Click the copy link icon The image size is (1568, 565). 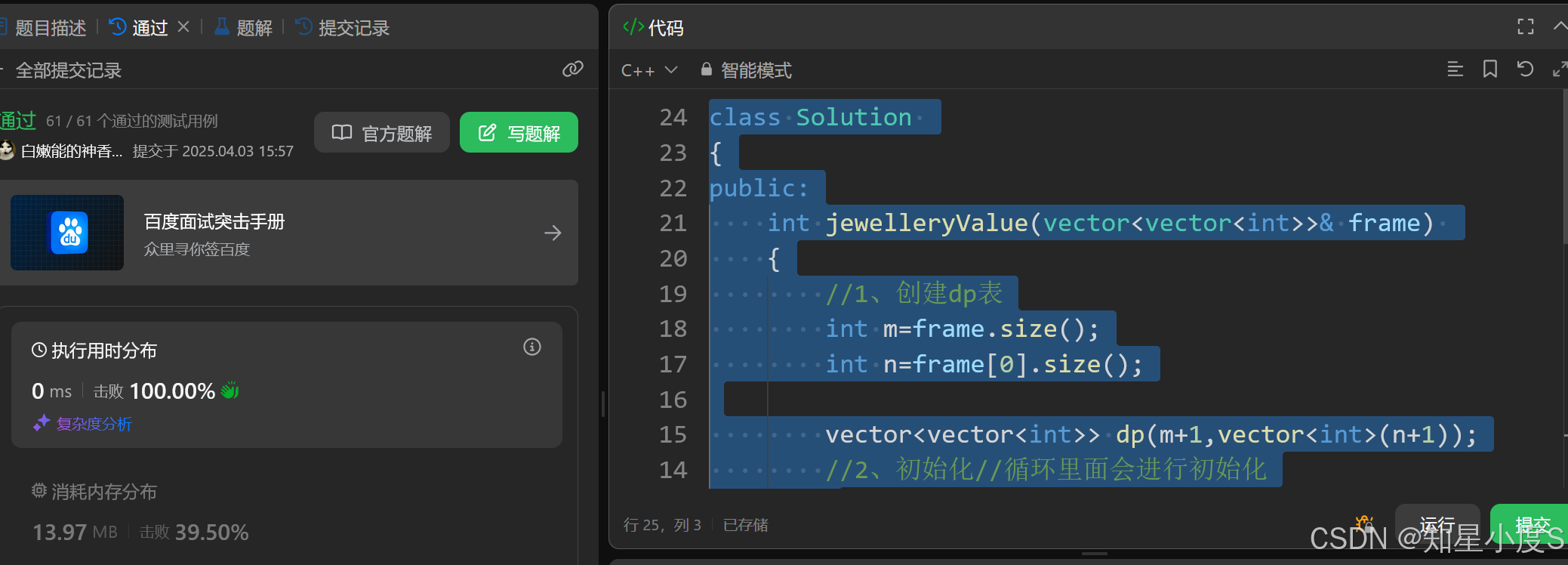[x=572, y=69]
